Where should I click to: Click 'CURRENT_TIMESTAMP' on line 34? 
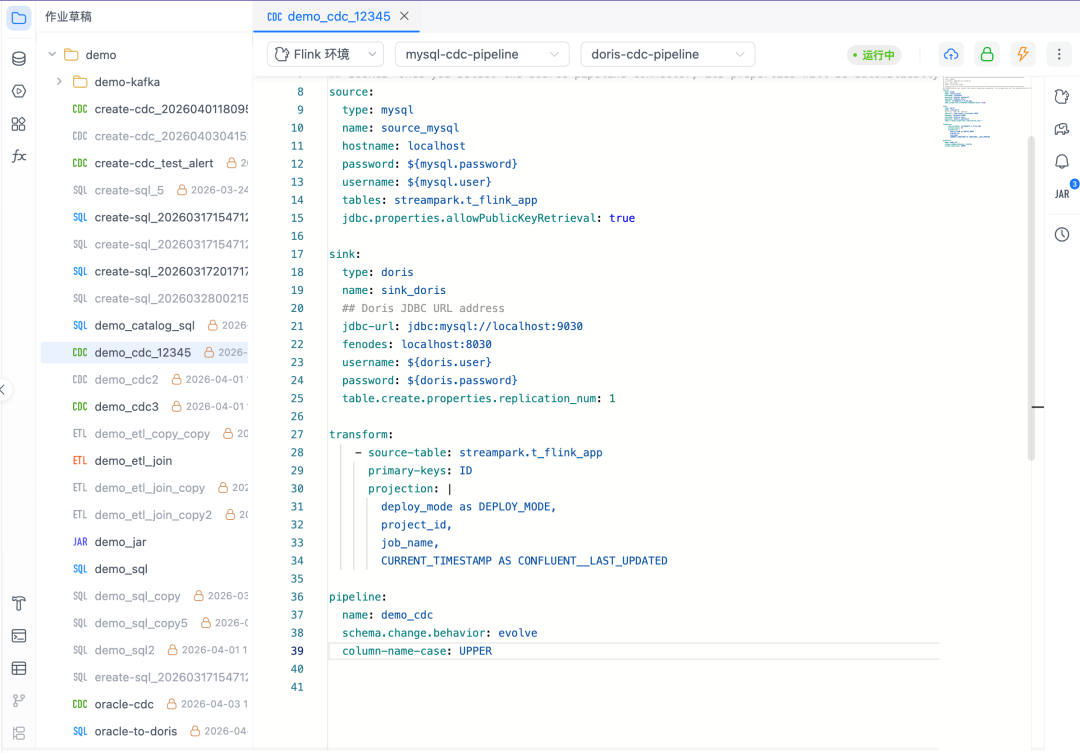[436, 561]
